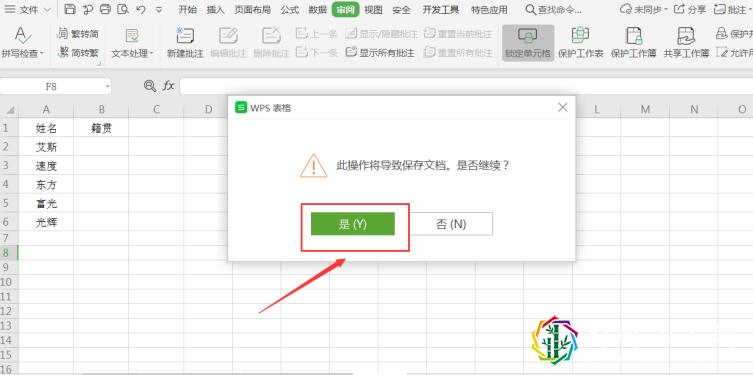Viewport: 753px width, 375px height.
Task: Select the 审阅 review tab
Action: (x=345, y=9)
